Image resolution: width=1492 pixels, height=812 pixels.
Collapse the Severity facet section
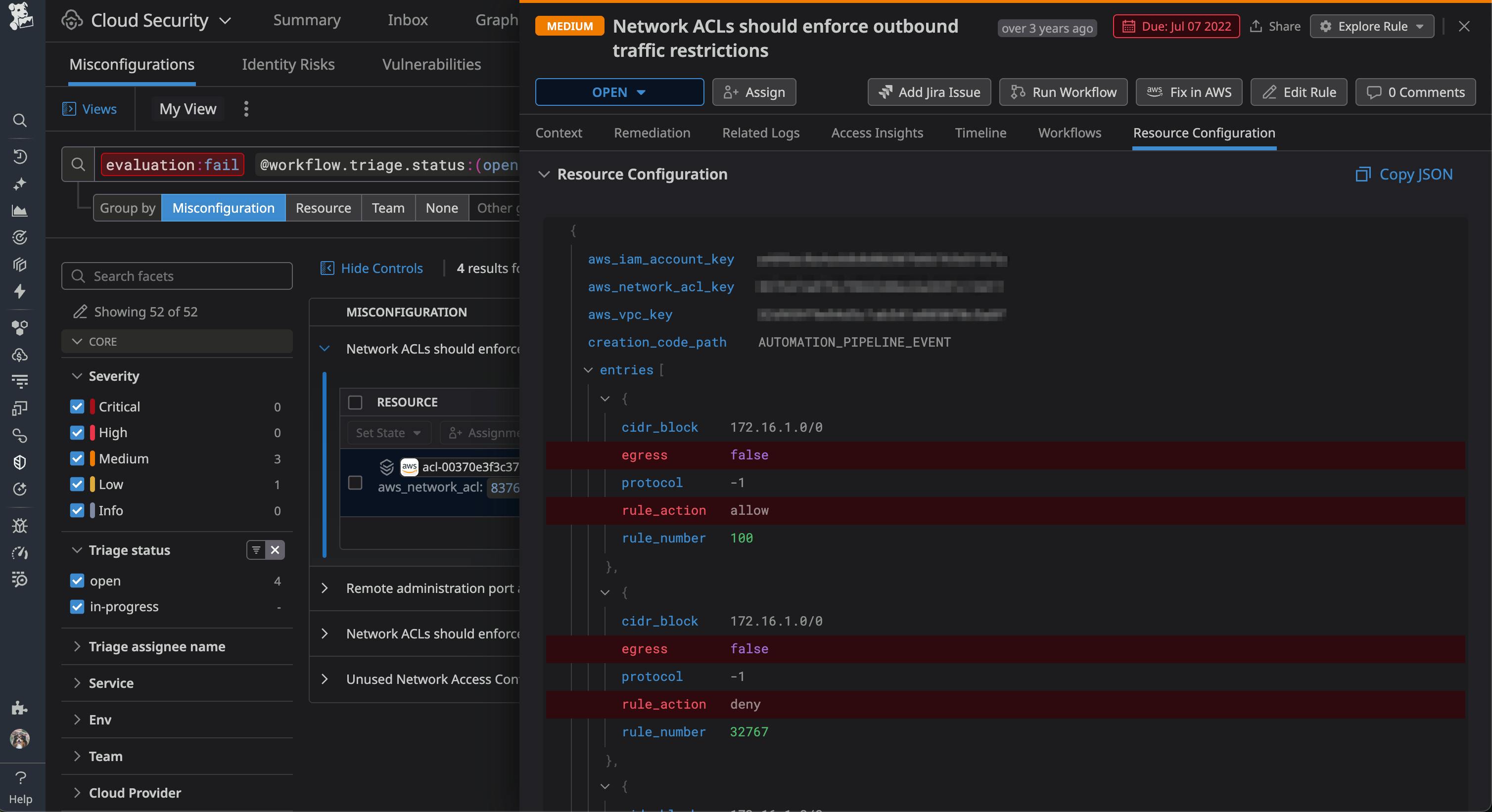pos(78,376)
